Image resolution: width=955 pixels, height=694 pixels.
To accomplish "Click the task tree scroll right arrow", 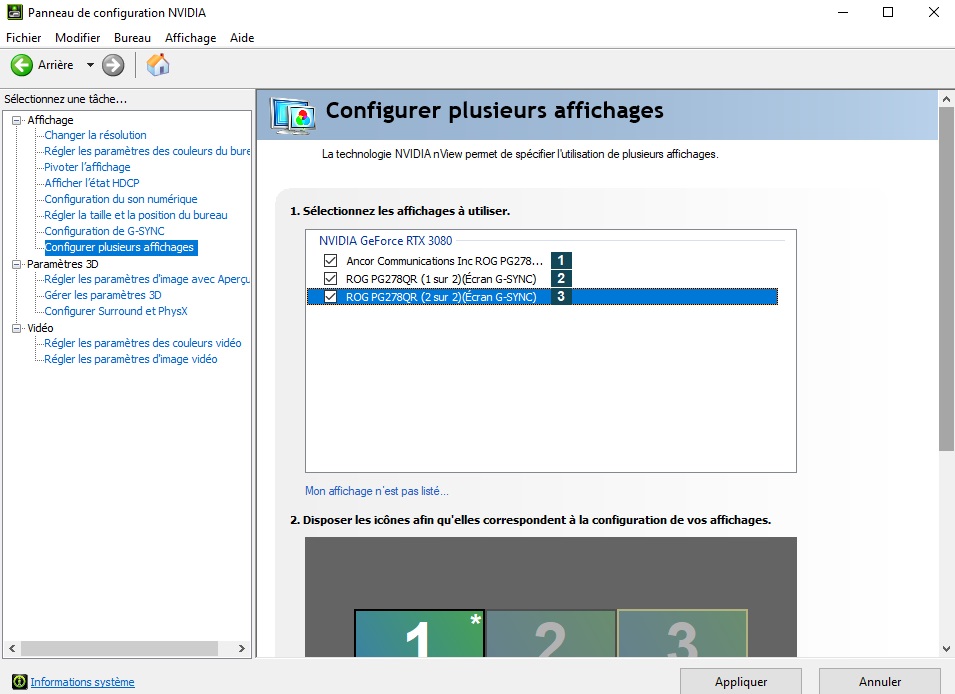I will point(242,648).
